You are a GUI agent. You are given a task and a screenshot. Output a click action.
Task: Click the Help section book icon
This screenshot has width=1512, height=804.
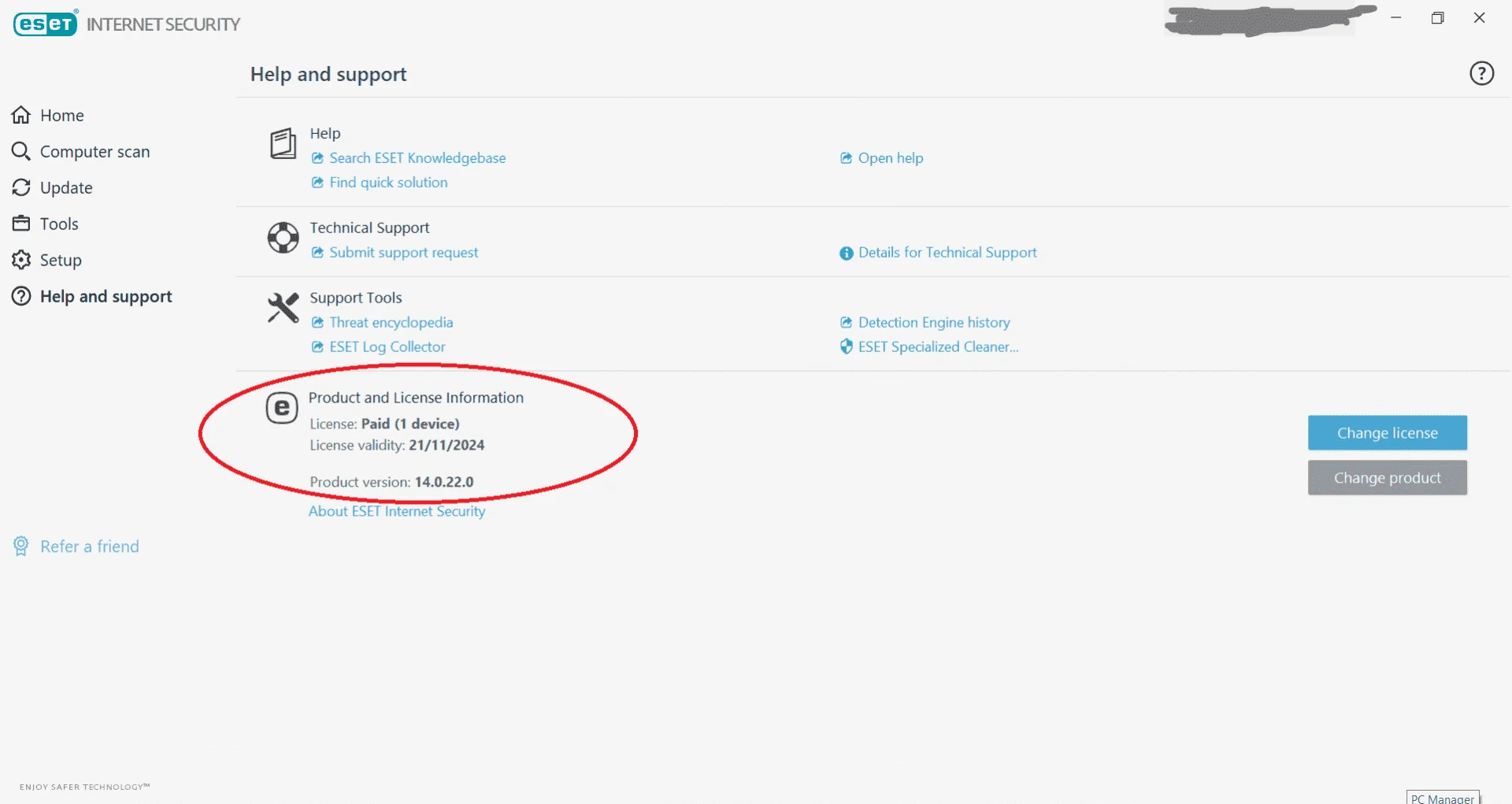[x=283, y=144]
